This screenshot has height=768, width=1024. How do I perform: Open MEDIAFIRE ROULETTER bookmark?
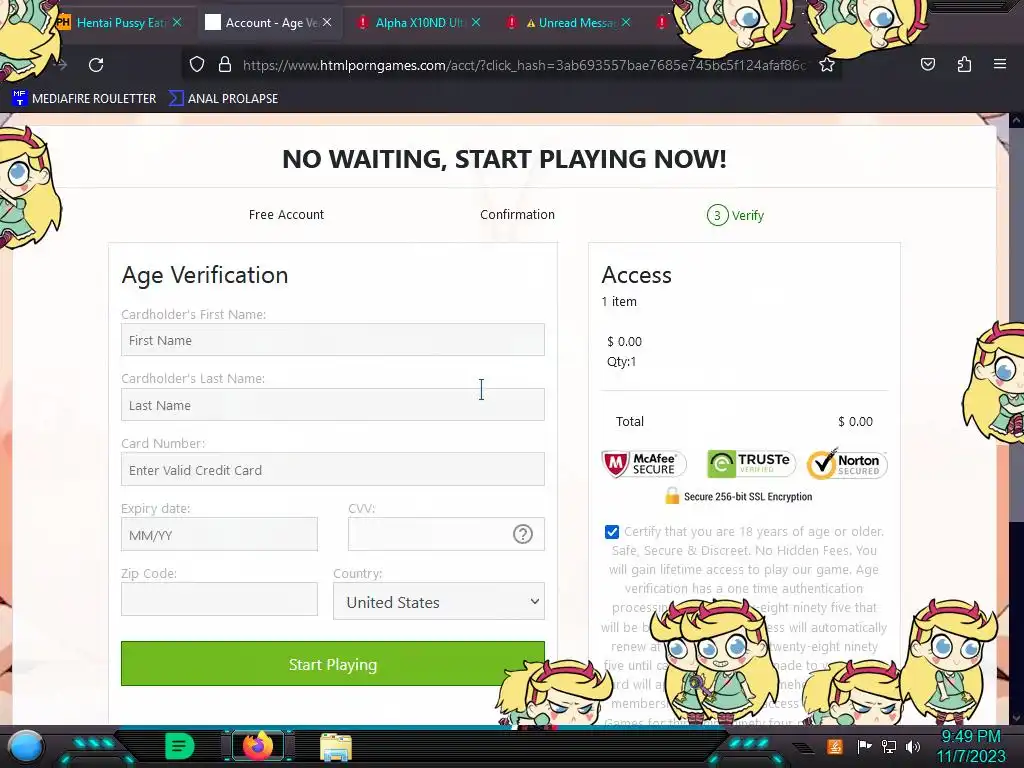tap(84, 99)
